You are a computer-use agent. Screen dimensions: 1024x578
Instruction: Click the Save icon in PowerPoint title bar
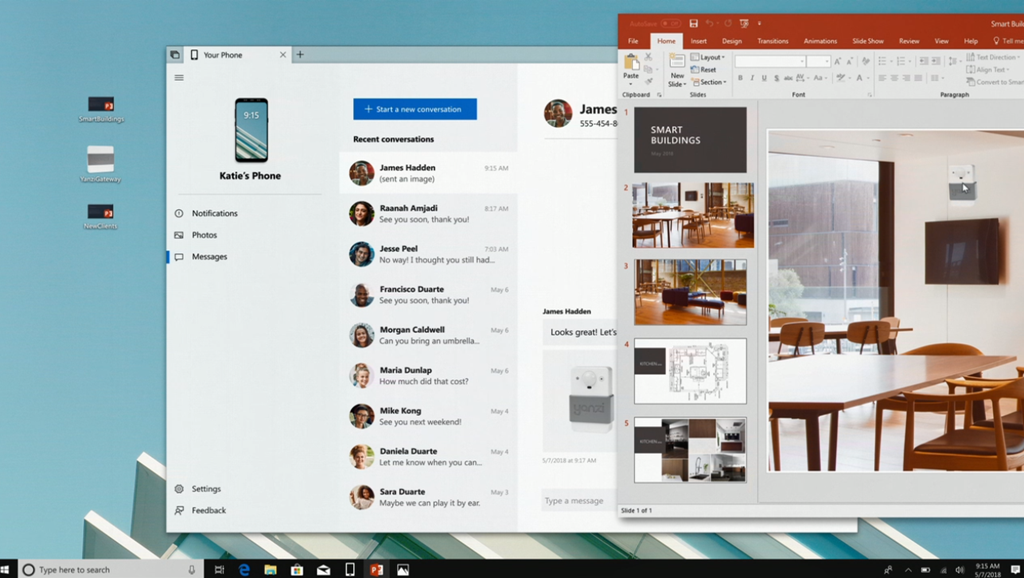tap(693, 23)
